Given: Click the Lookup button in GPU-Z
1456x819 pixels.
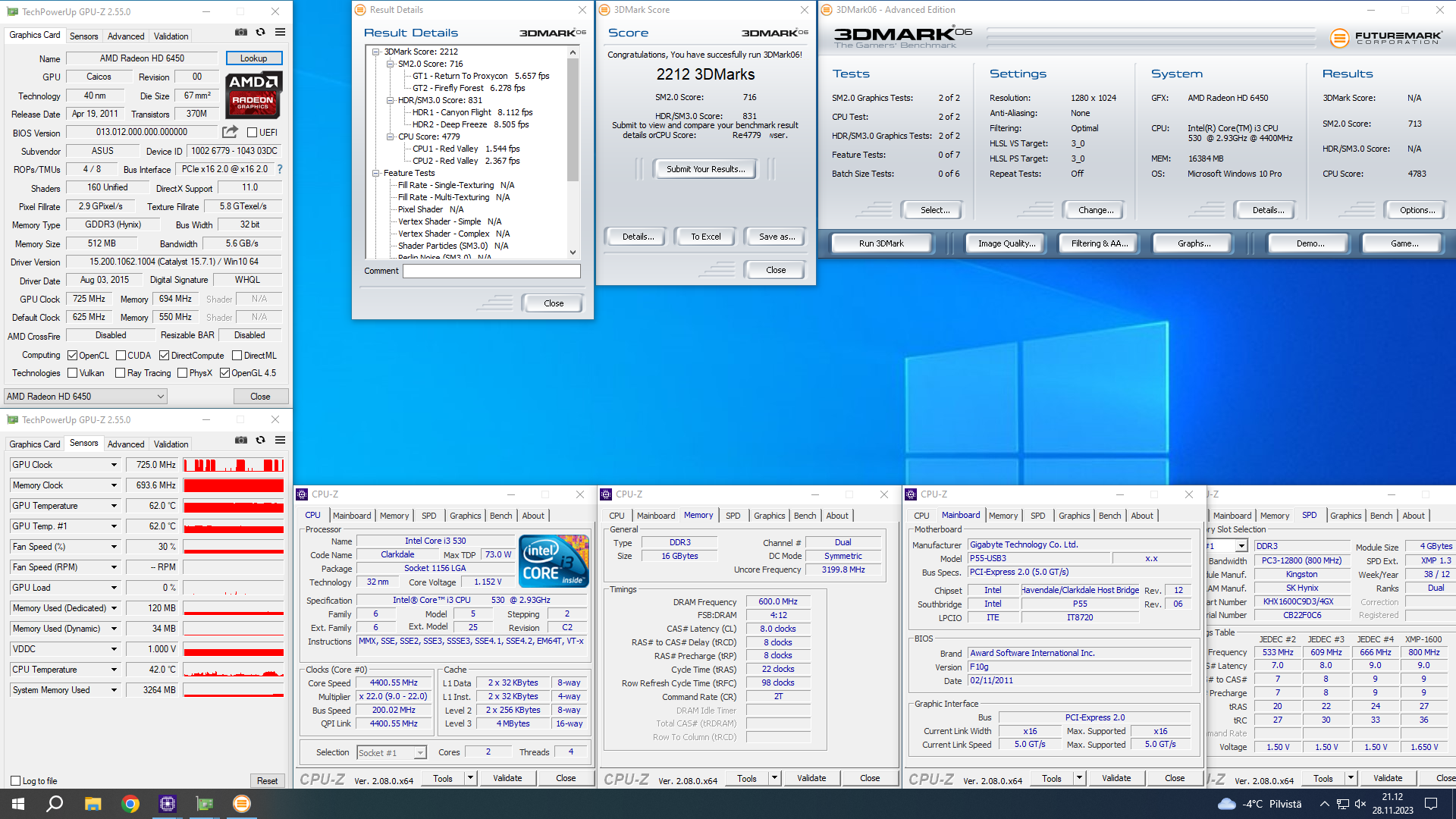Looking at the screenshot, I should pyautogui.click(x=254, y=58).
